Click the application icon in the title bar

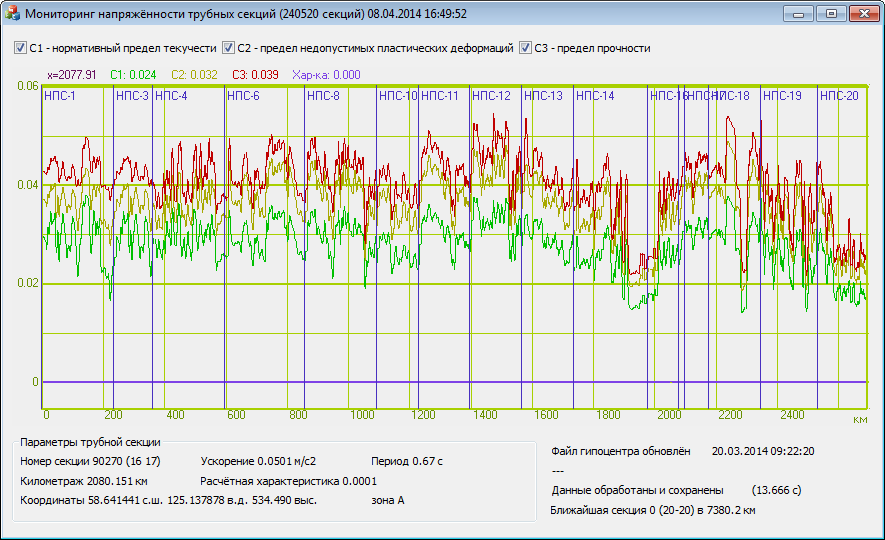12,14
